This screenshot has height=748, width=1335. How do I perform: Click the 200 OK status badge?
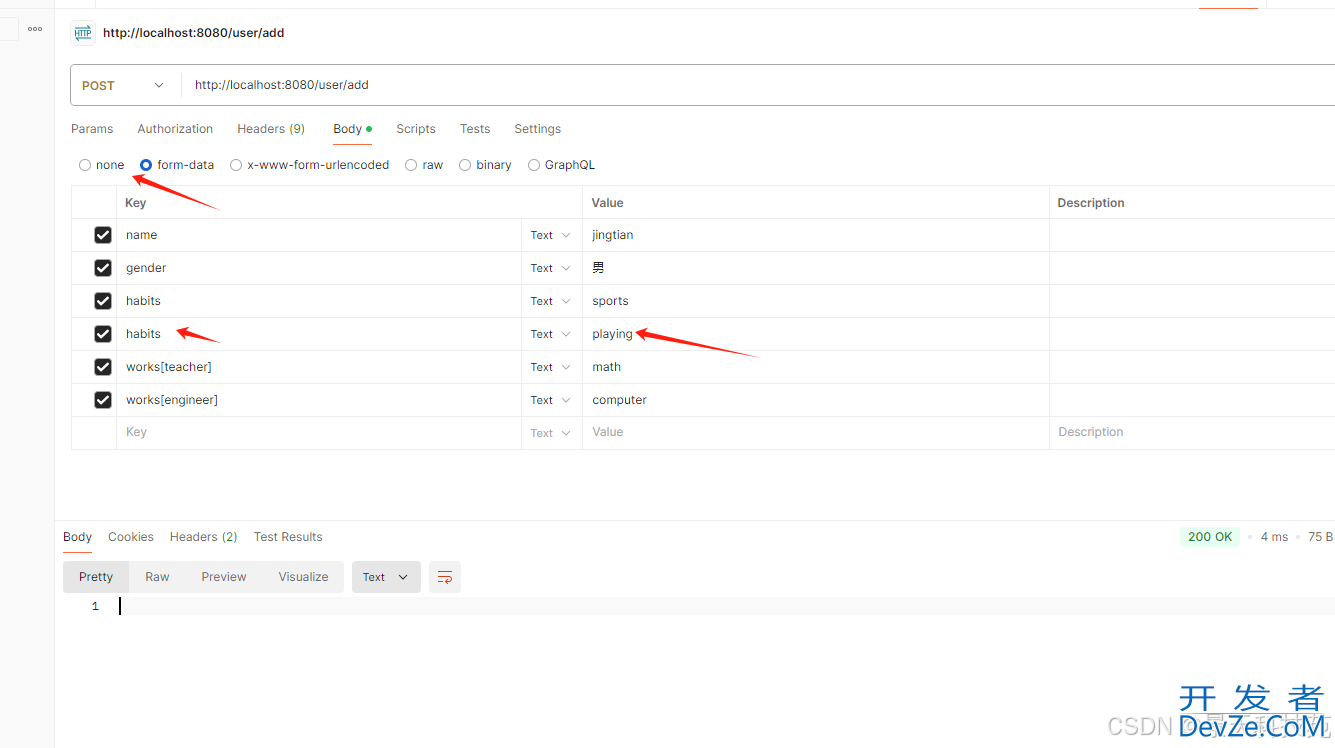pos(1210,537)
